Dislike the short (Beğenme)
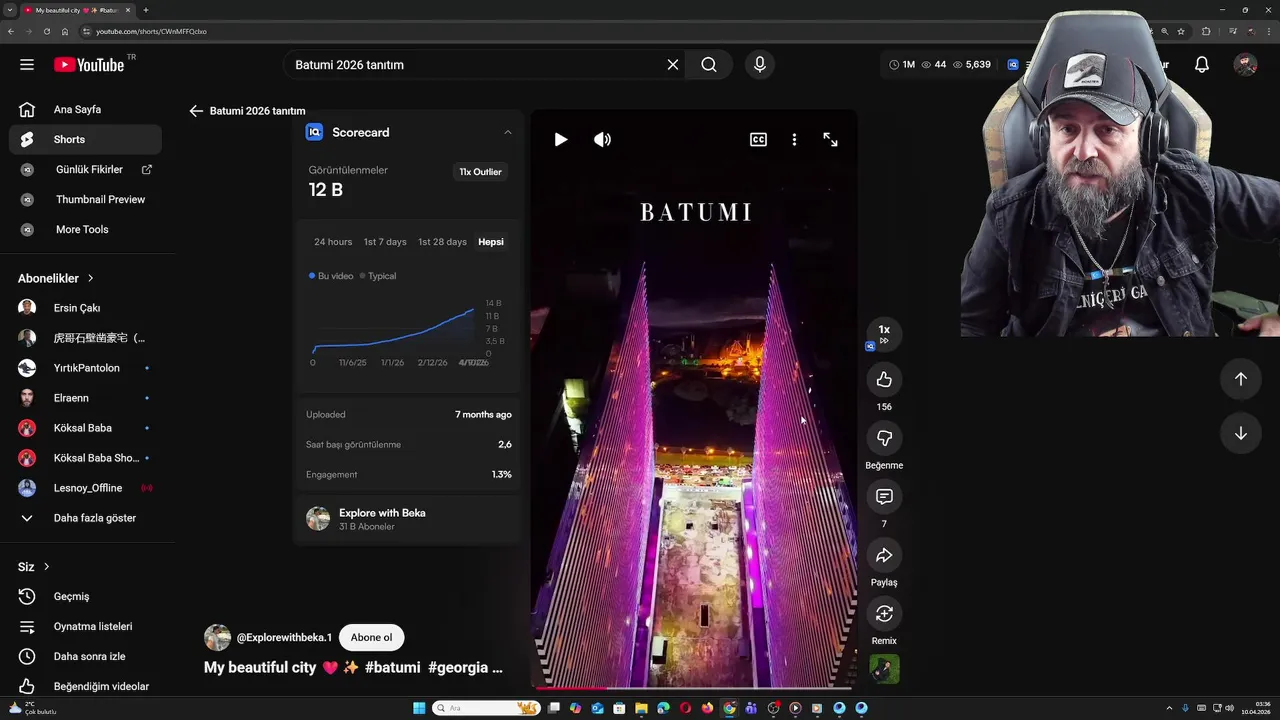Screen dimensions: 1280x720 click(x=884, y=438)
